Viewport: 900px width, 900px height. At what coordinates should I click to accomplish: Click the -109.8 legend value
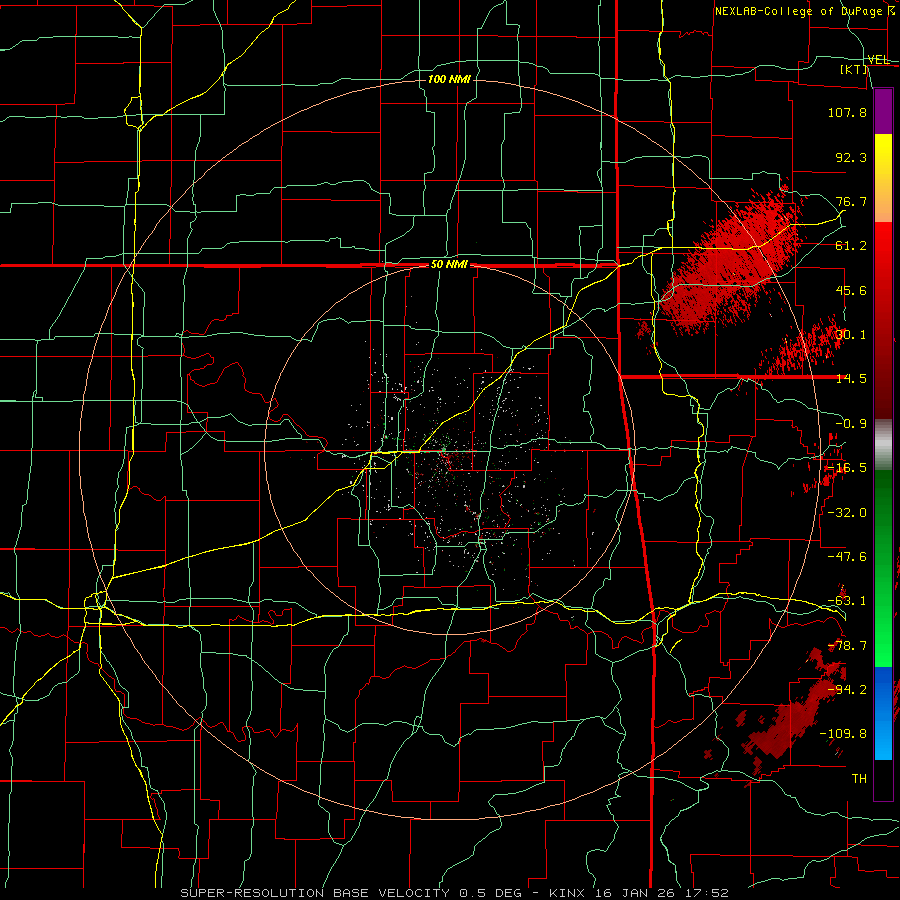click(843, 734)
